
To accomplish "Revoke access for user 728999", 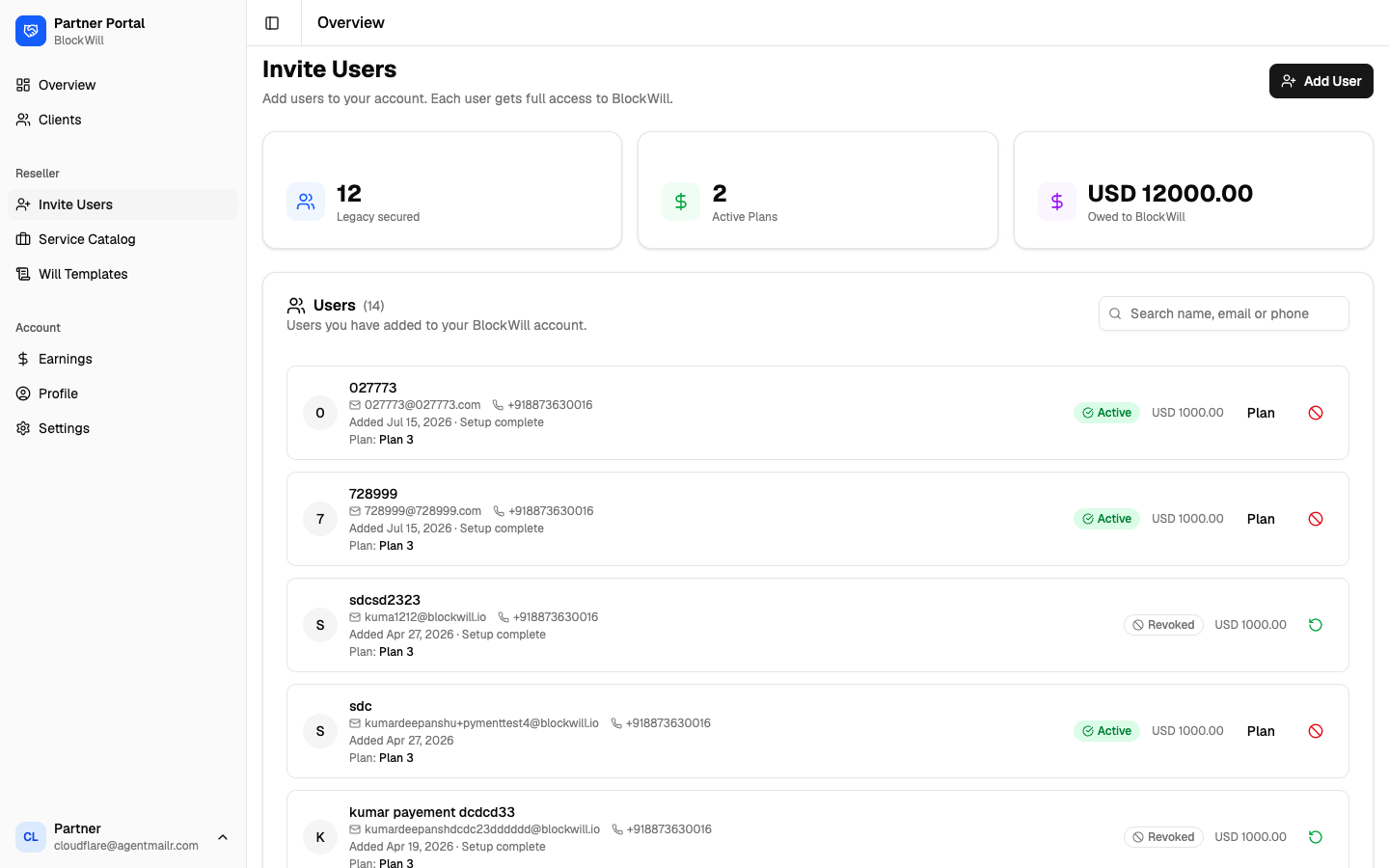I will click(1316, 519).
